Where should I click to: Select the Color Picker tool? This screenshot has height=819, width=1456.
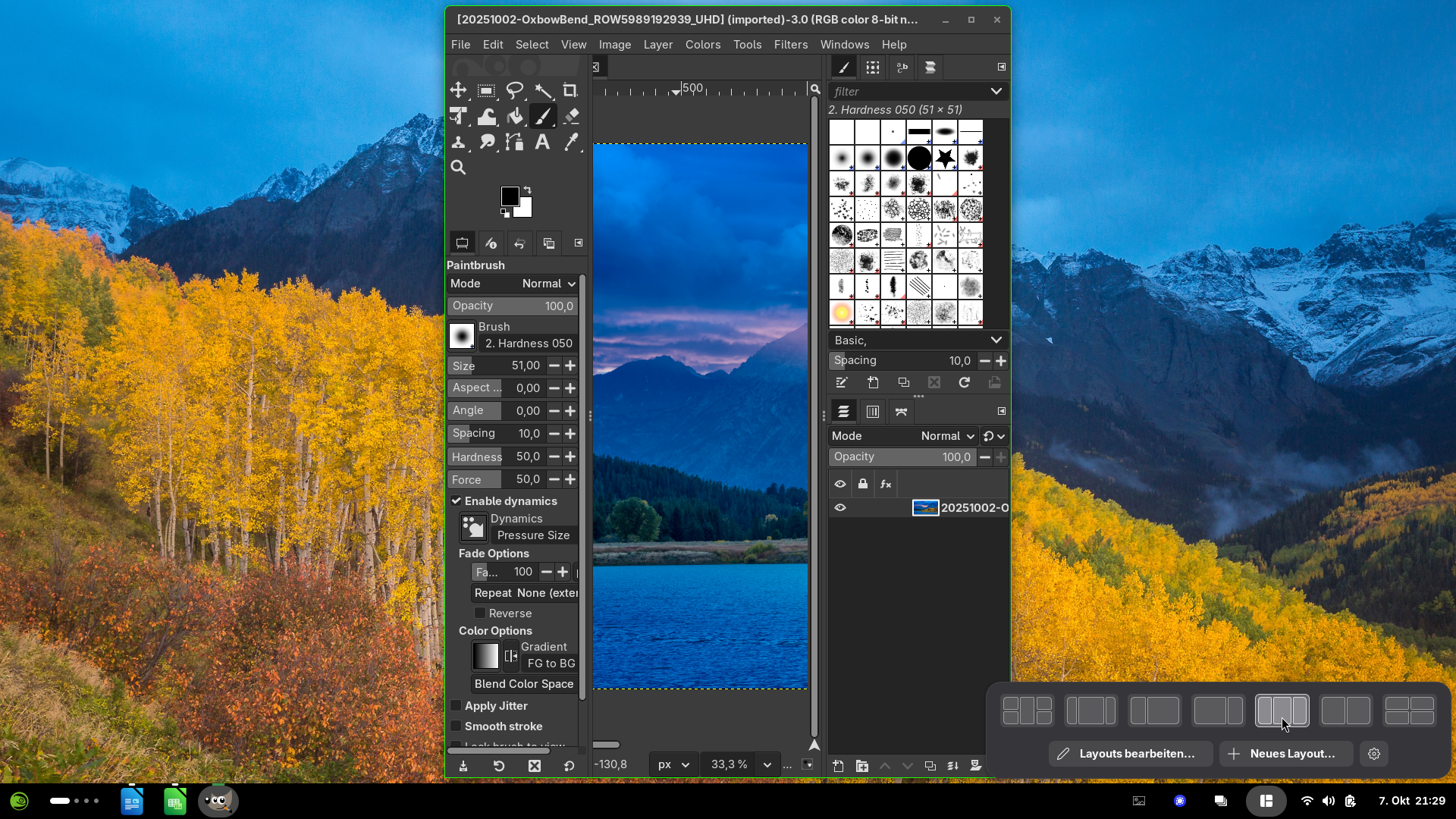tap(572, 142)
